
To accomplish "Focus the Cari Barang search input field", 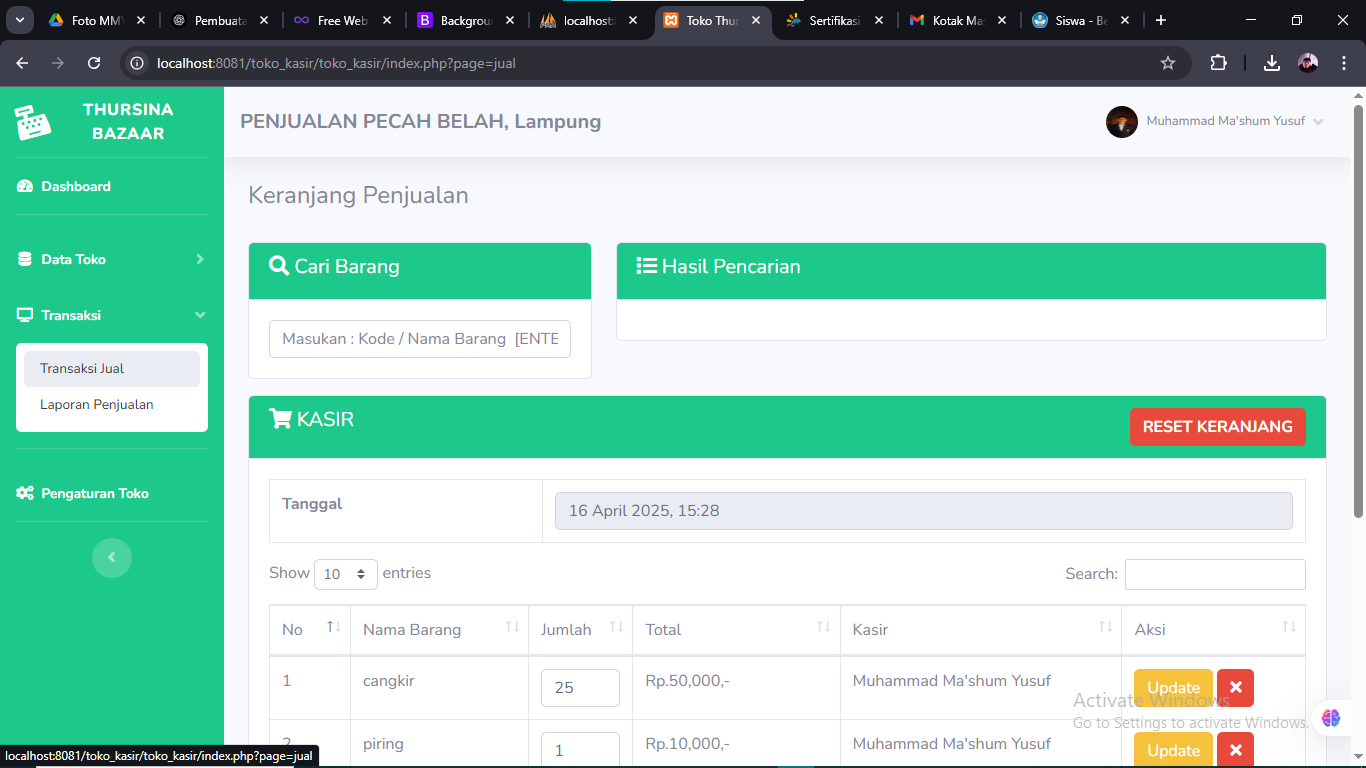I will click(420, 339).
